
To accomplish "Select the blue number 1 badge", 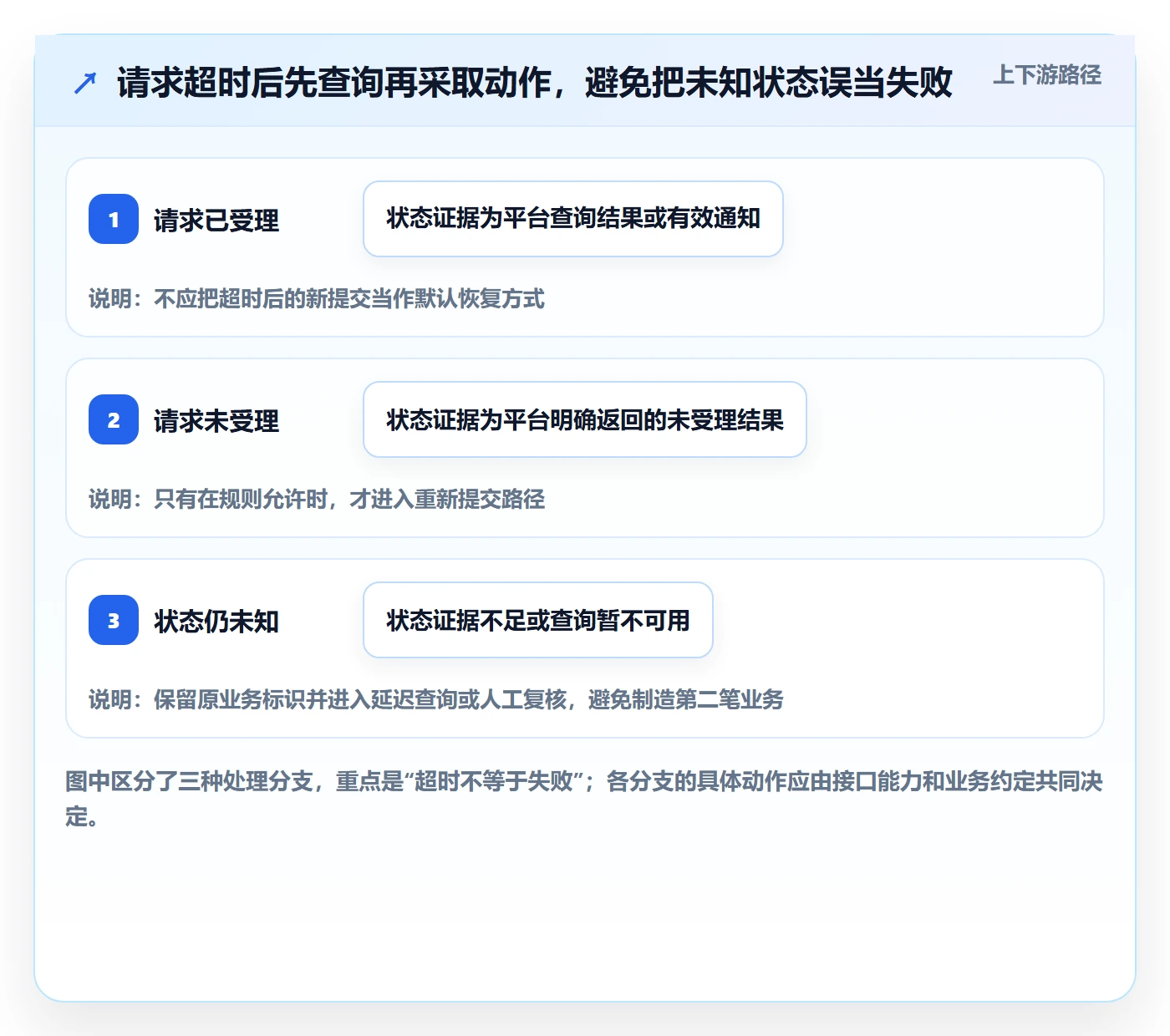I will pos(114,219).
